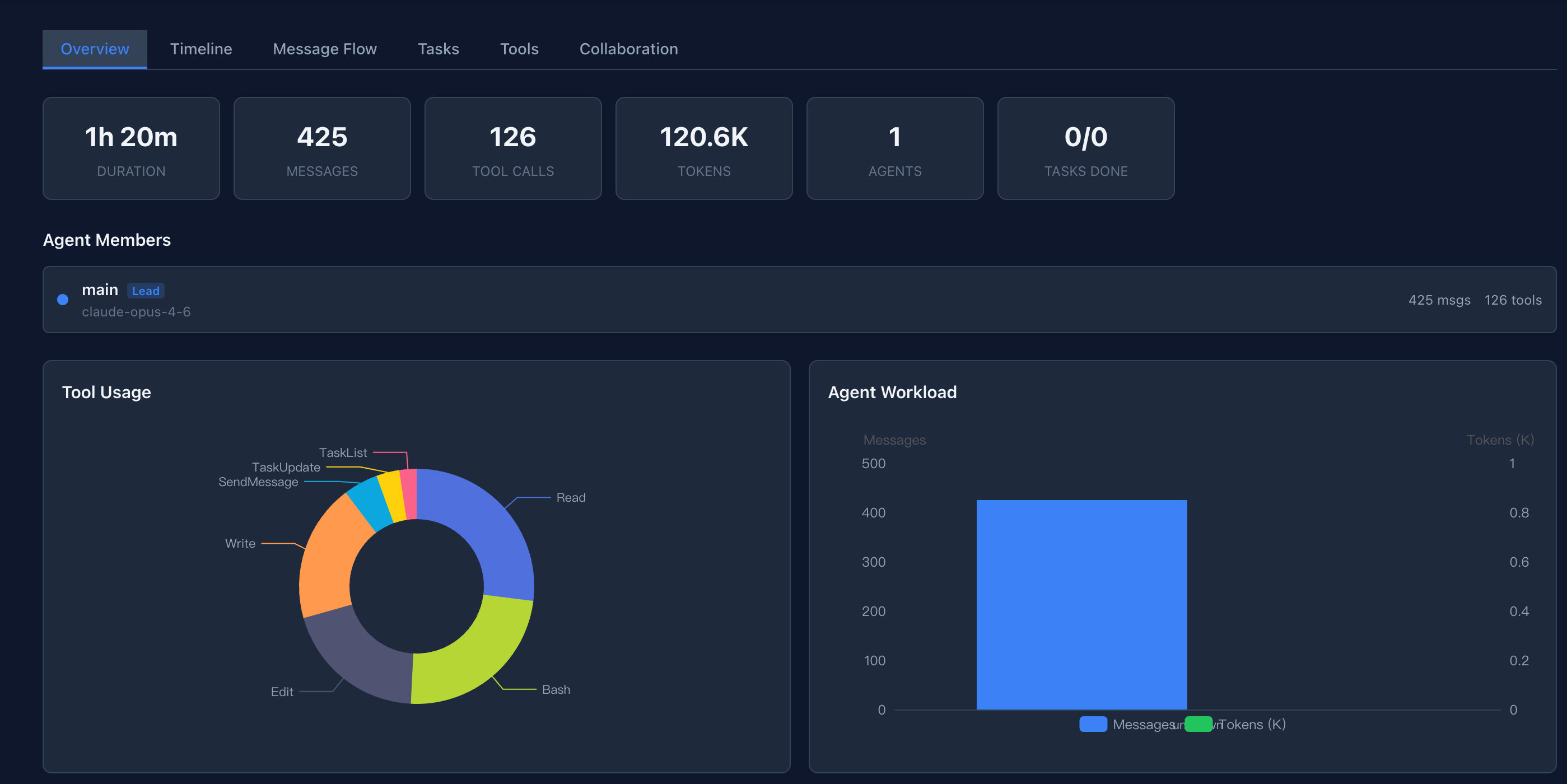Click the cyan SendMessage donut slice
This screenshot has width=1567, height=784.
370,502
